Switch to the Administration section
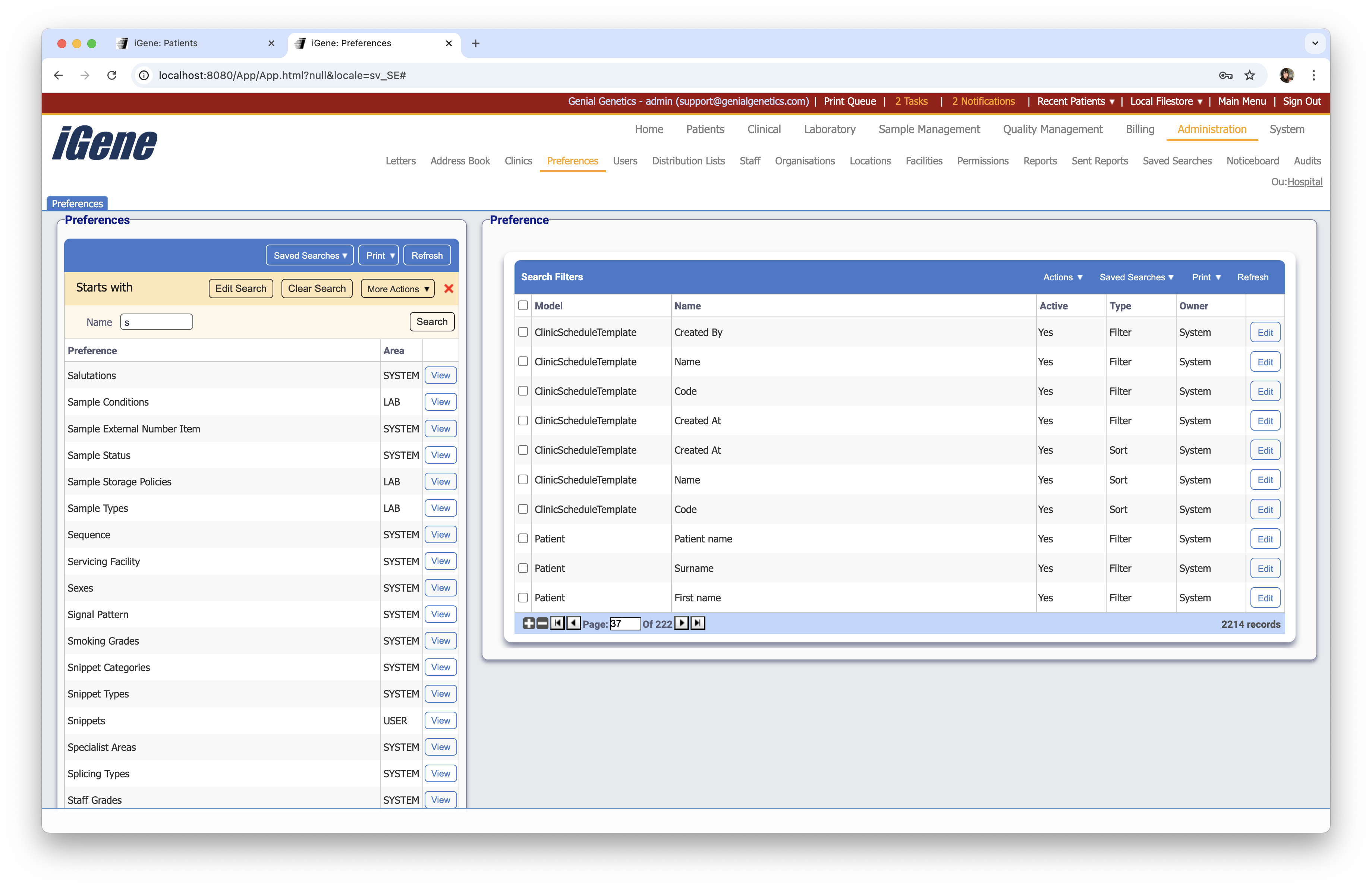The width and height of the screenshot is (1372, 888). click(x=1212, y=129)
